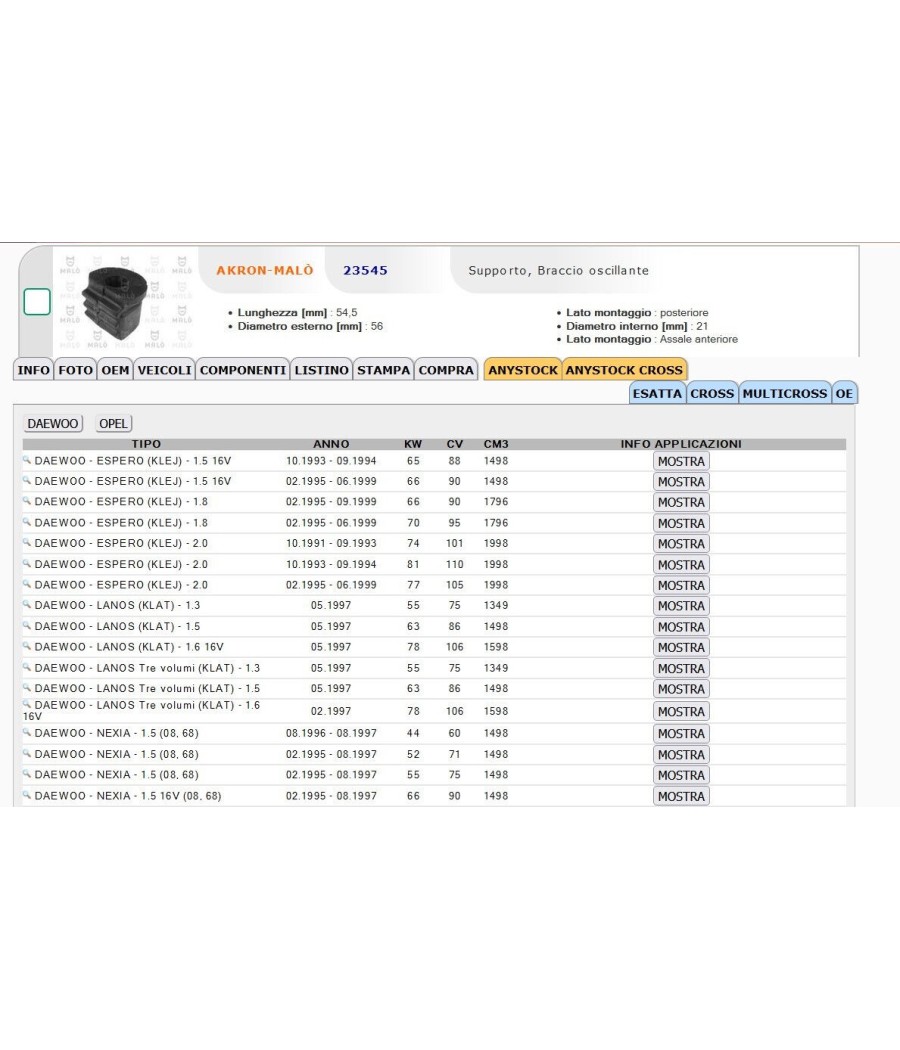Click the AKRON-MALÒ brand name
Image resolution: width=900 pixels, height=1050 pixels.
265,270
